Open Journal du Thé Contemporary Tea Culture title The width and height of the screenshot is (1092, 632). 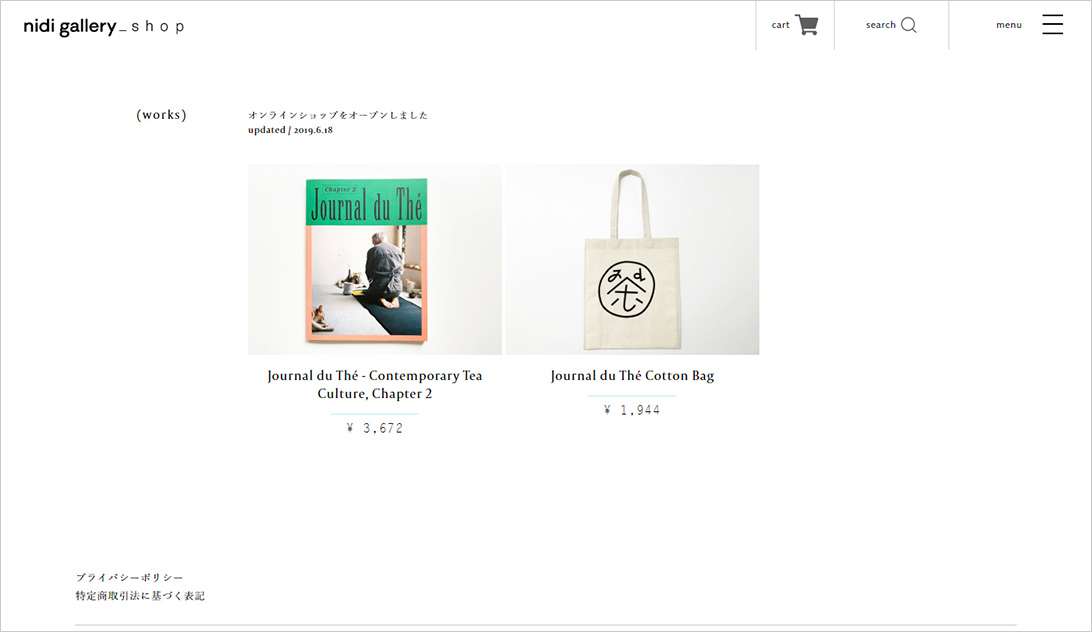(x=375, y=385)
